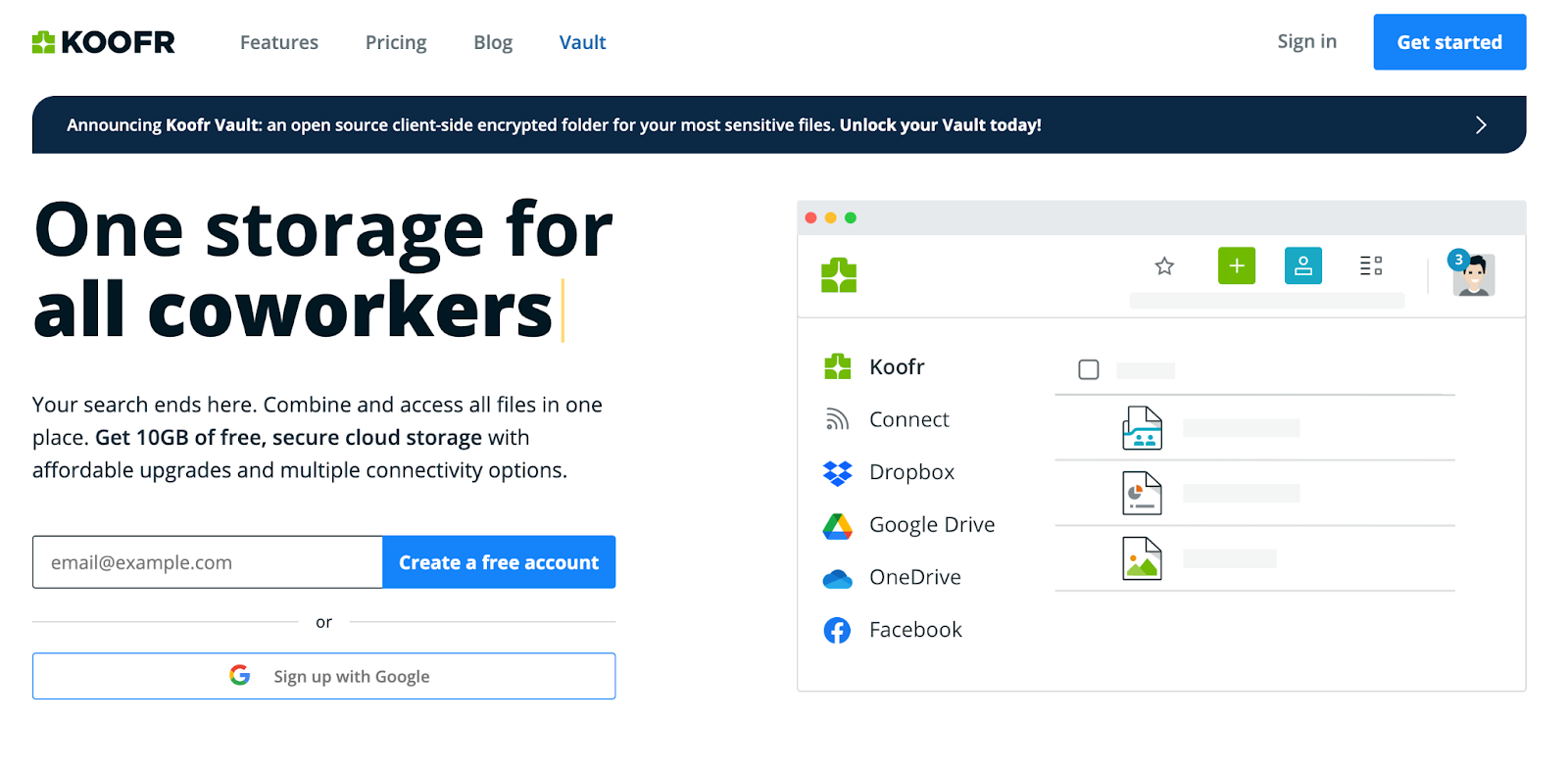The height and width of the screenshot is (768, 1568).
Task: Focus the email@example.com input field
Action: 208,562
